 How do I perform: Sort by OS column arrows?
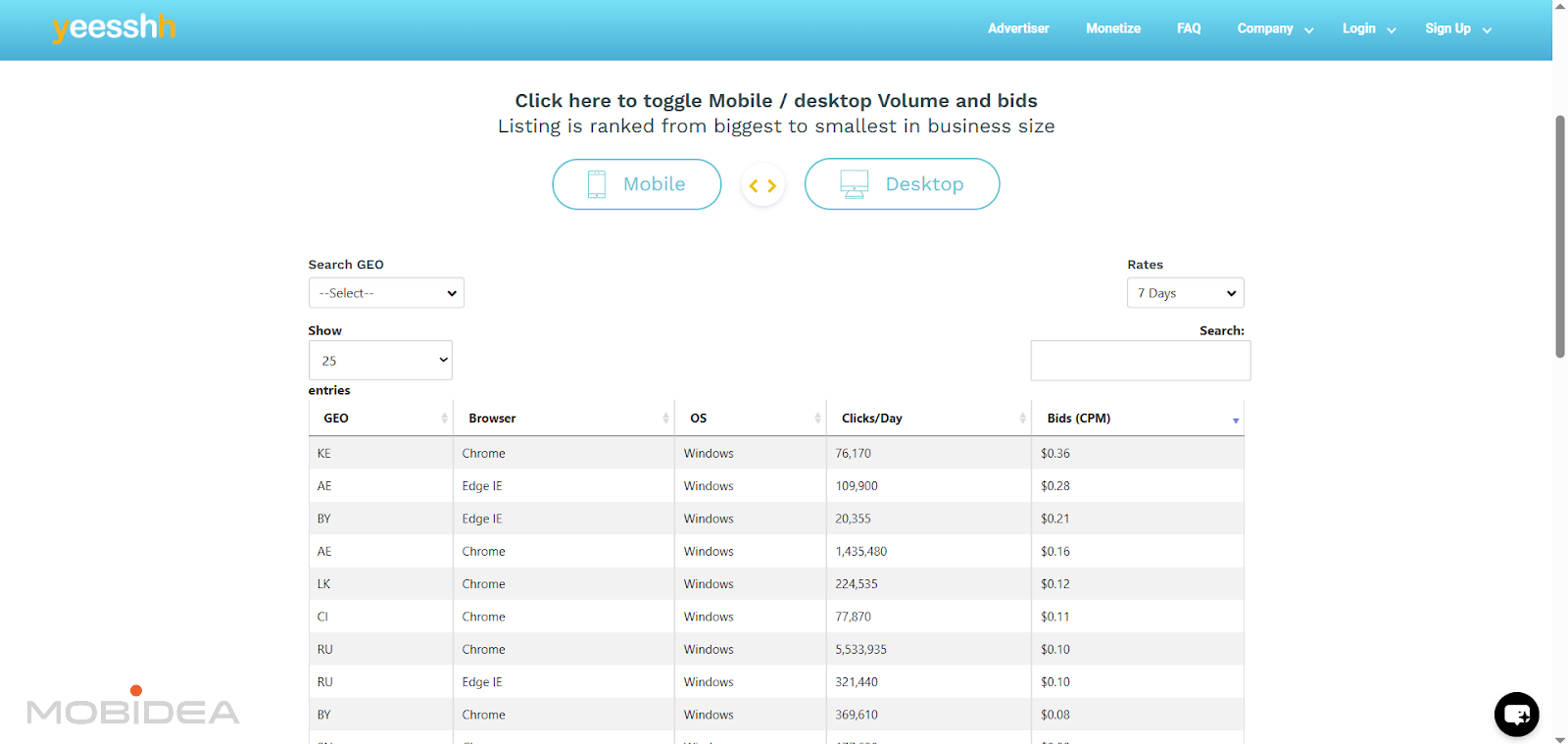click(817, 419)
